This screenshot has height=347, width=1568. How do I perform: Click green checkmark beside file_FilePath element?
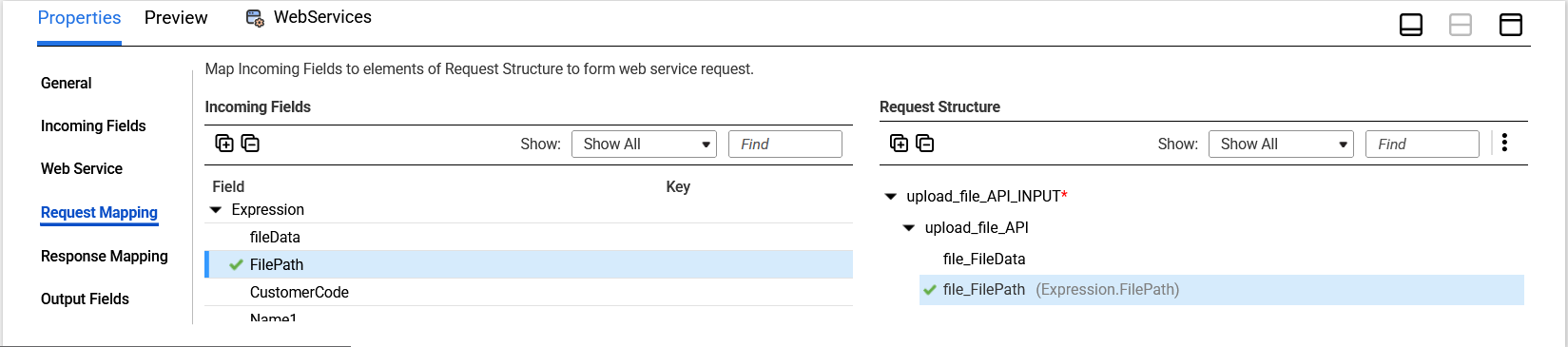930,290
